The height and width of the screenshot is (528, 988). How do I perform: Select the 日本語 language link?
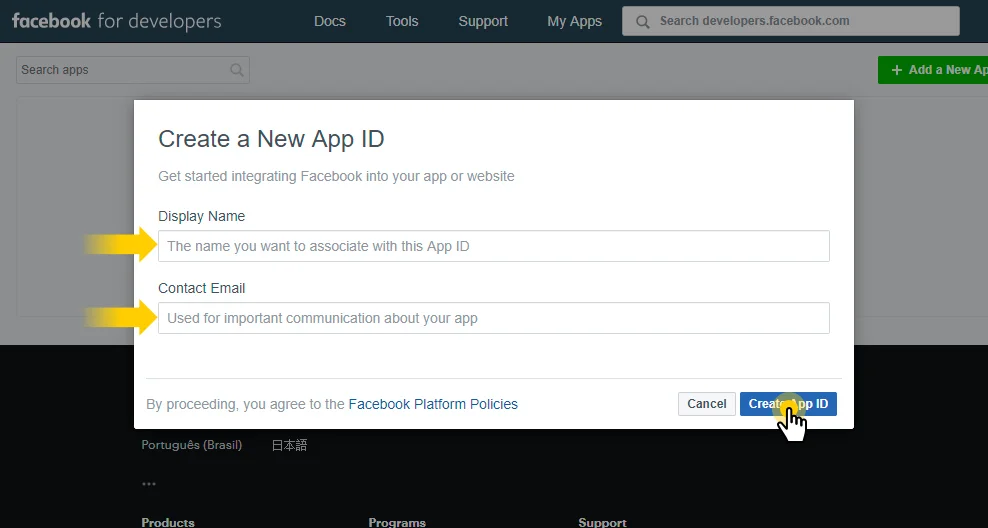click(289, 445)
